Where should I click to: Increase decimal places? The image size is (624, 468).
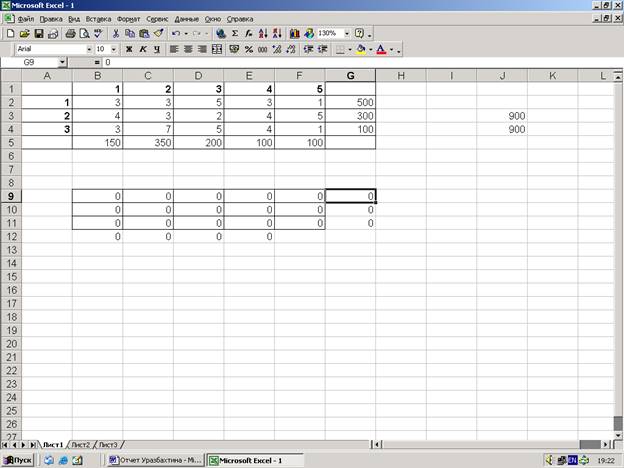(277, 49)
